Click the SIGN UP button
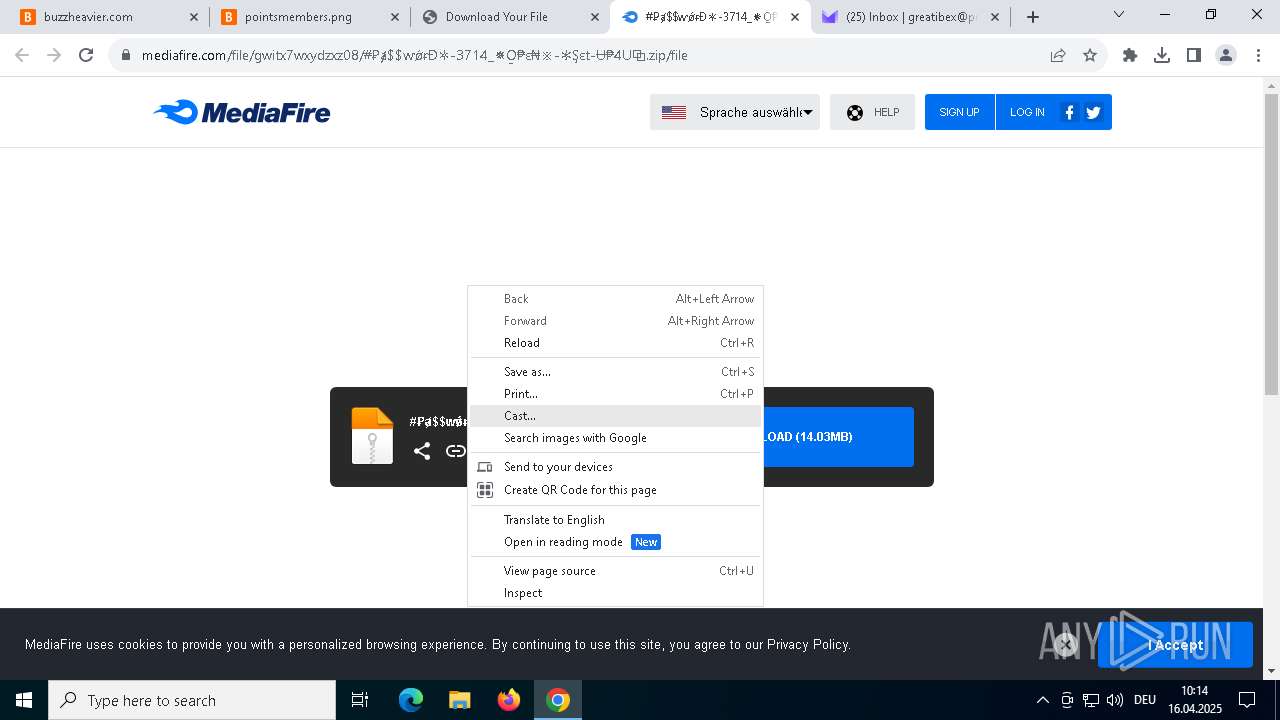This screenshot has height=720, width=1280. click(x=959, y=112)
